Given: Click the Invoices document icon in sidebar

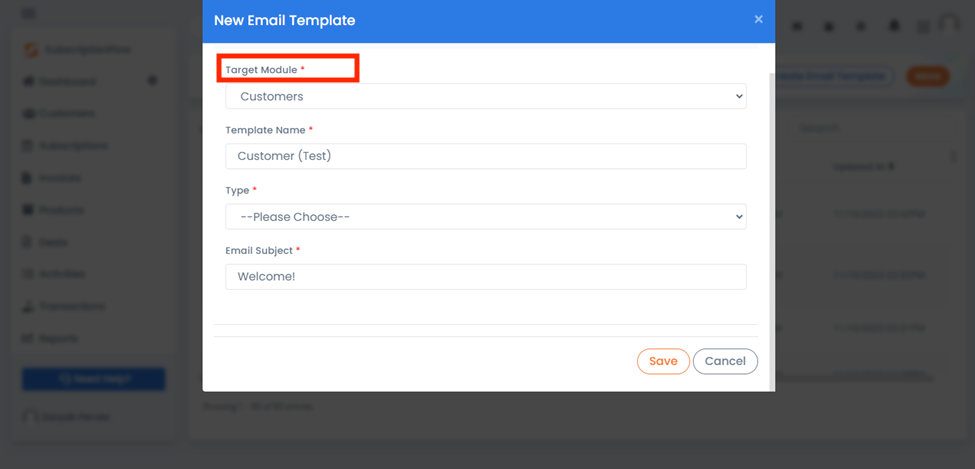Looking at the screenshot, I should pos(27,178).
